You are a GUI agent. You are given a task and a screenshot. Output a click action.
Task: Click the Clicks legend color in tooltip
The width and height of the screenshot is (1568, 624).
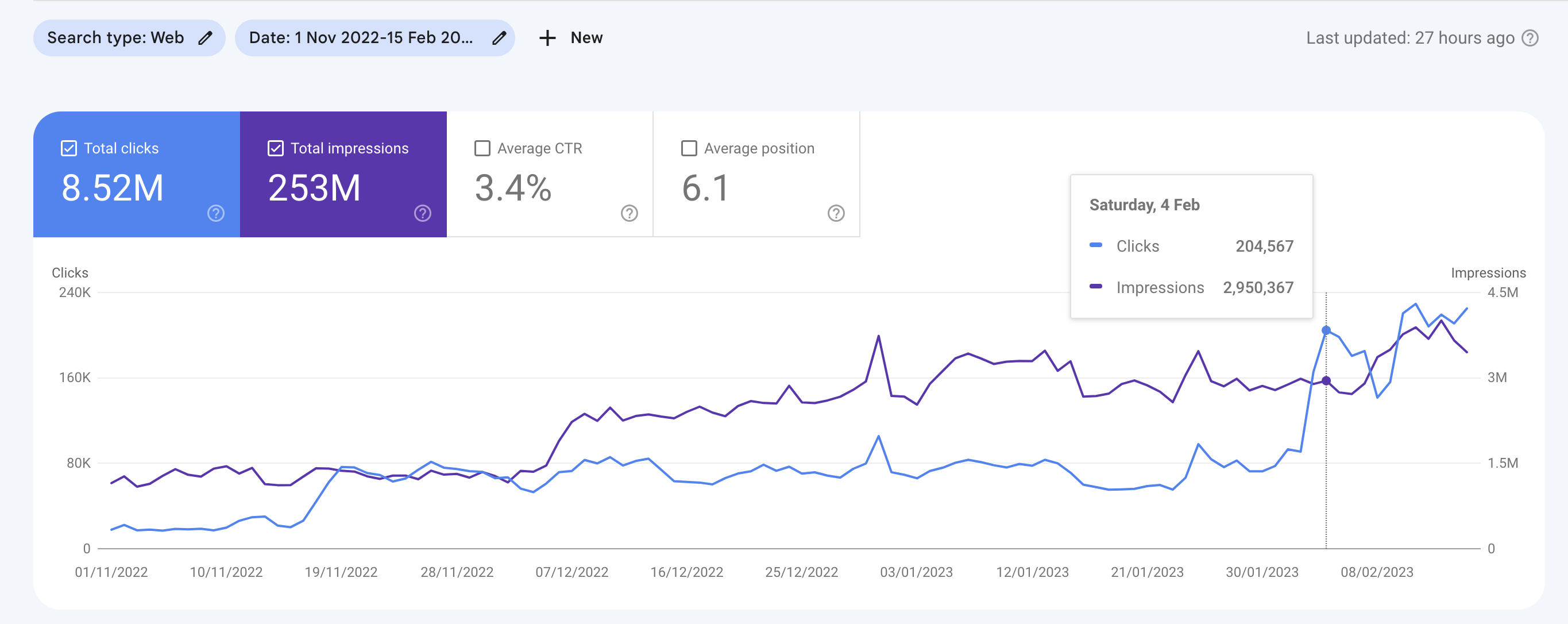[1096, 245]
